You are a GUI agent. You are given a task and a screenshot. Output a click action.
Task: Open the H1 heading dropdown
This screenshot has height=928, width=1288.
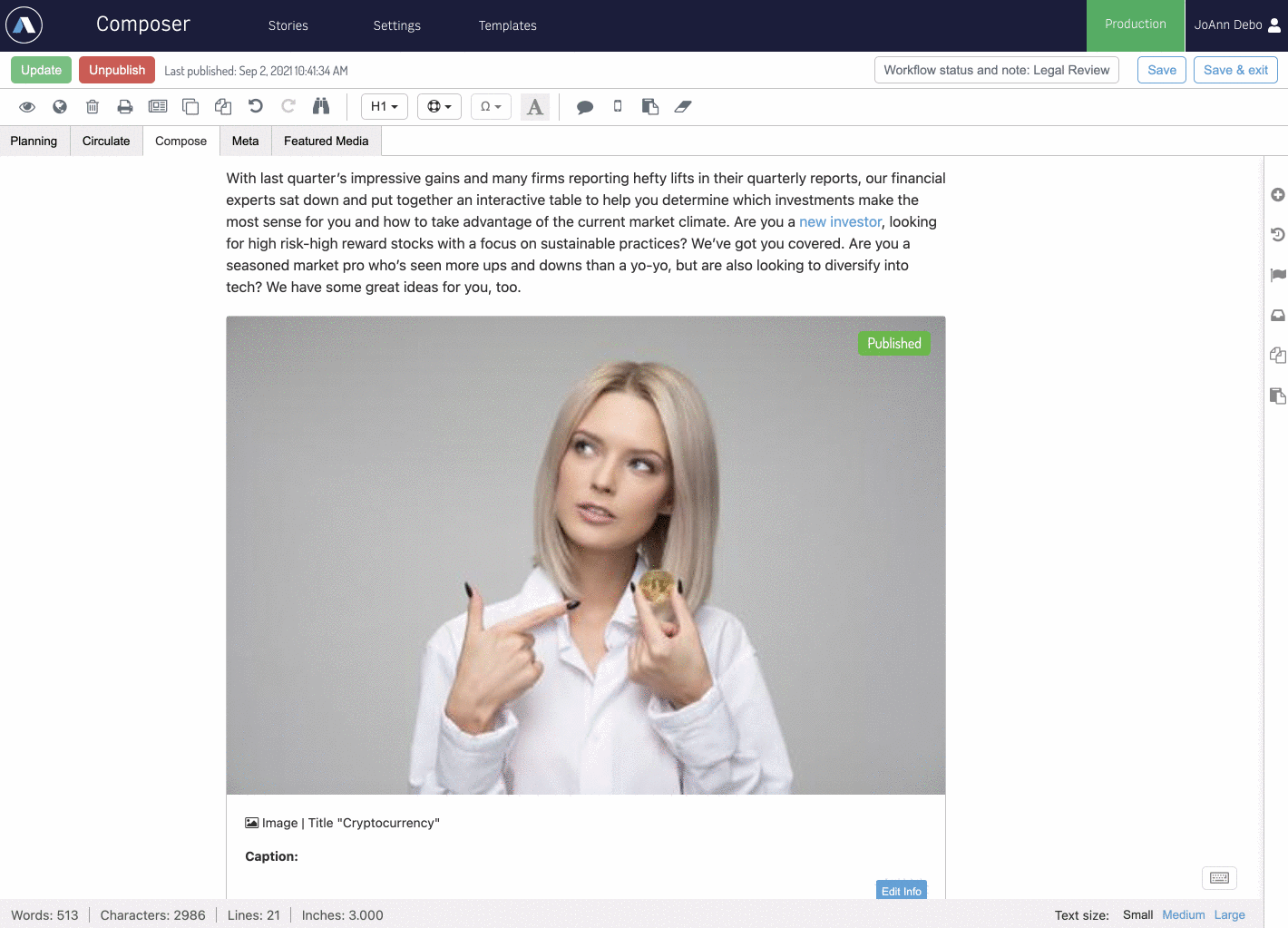(x=385, y=107)
